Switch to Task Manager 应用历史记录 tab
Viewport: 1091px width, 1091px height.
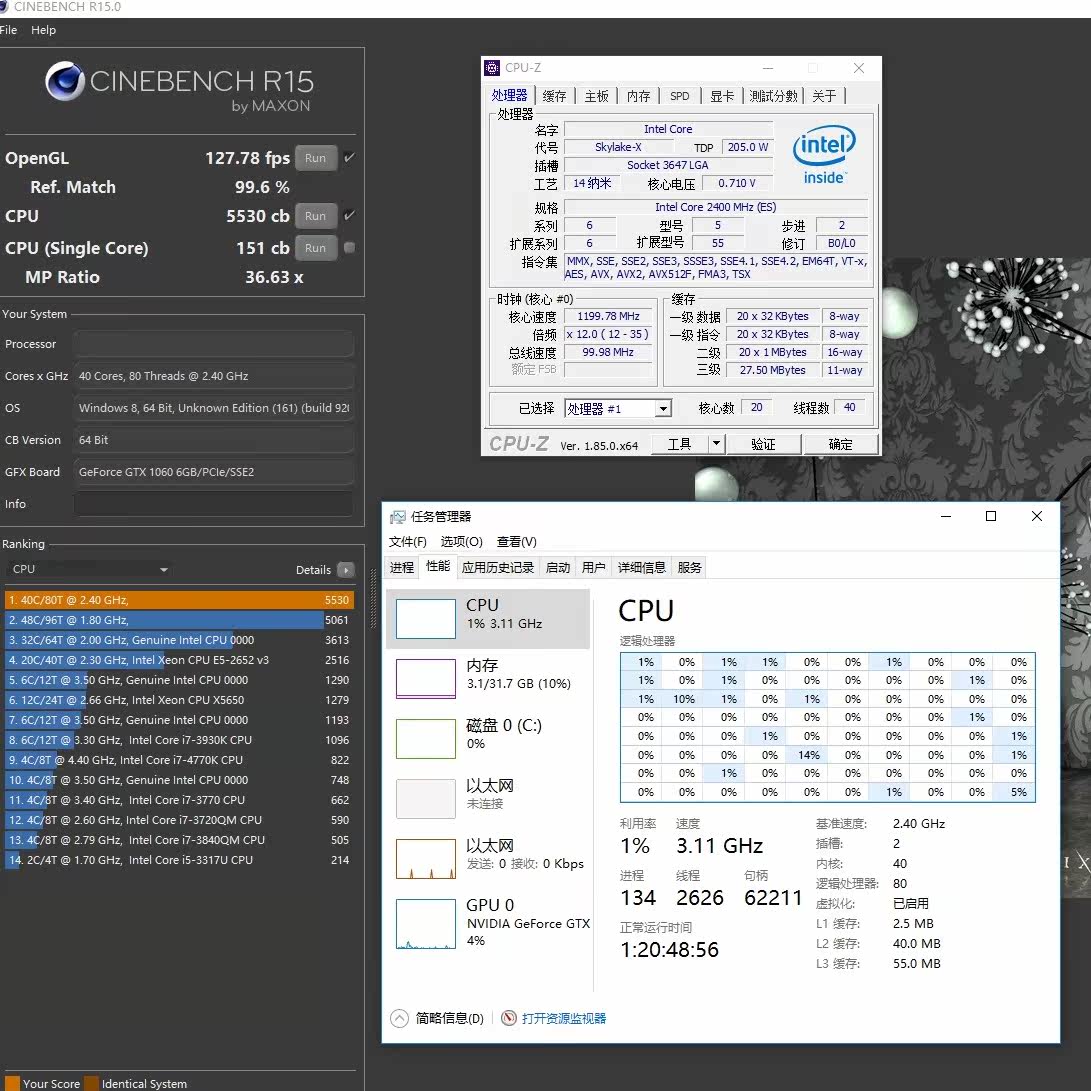click(497, 568)
